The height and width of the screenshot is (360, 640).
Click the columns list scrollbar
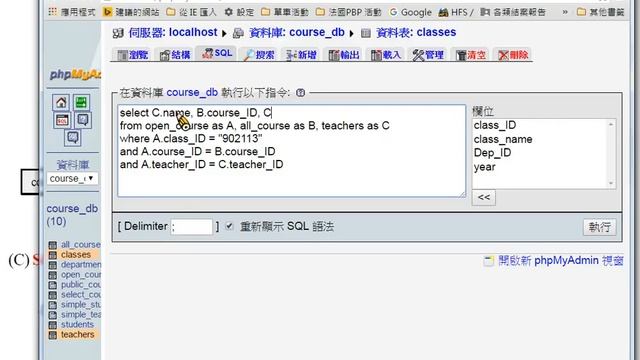pos(611,153)
